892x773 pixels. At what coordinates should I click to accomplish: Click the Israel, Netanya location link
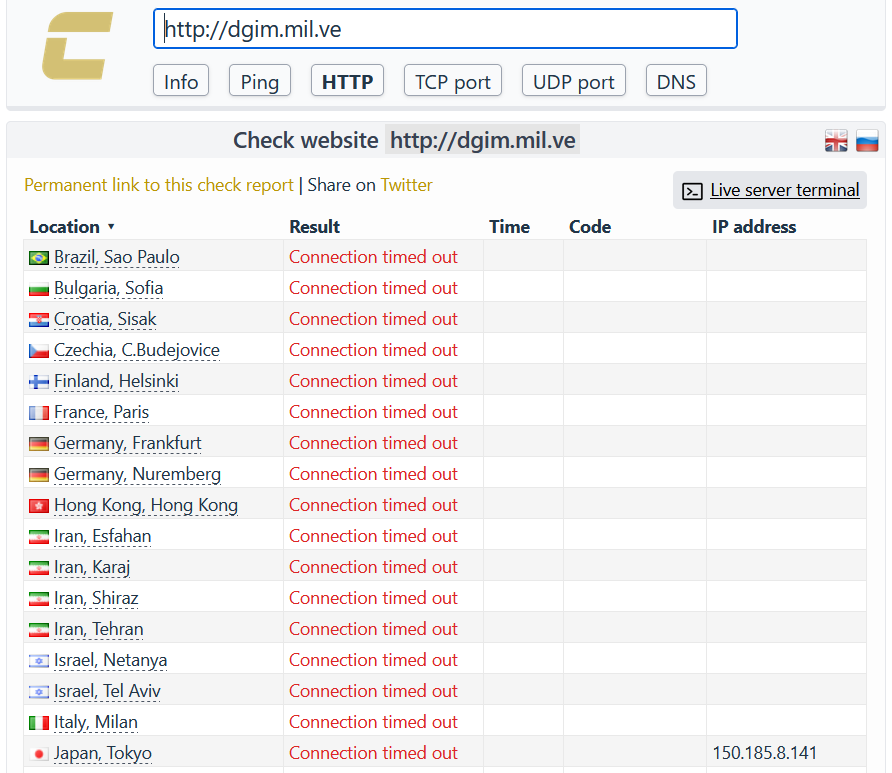pyautogui.click(x=110, y=660)
